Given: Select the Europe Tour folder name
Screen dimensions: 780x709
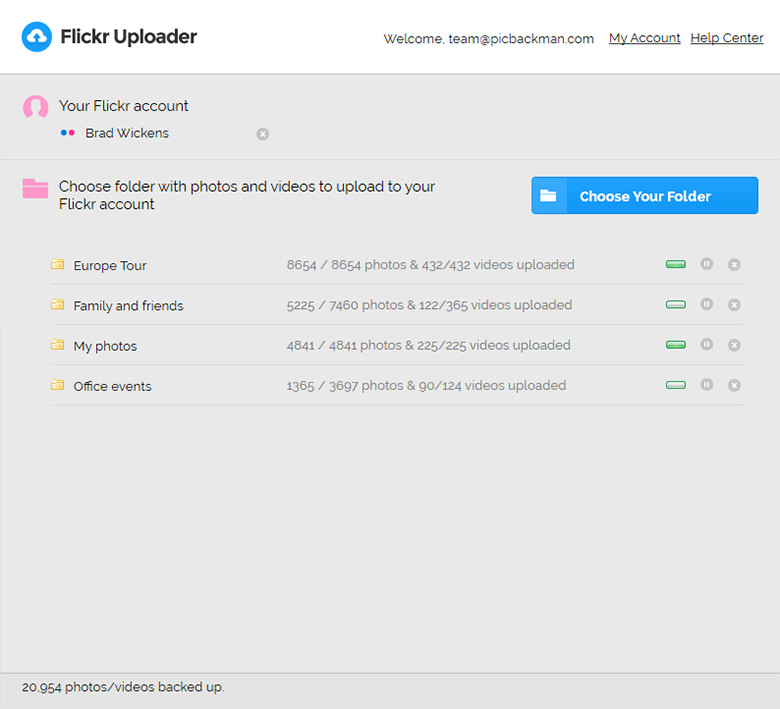Looking at the screenshot, I should (x=110, y=266).
